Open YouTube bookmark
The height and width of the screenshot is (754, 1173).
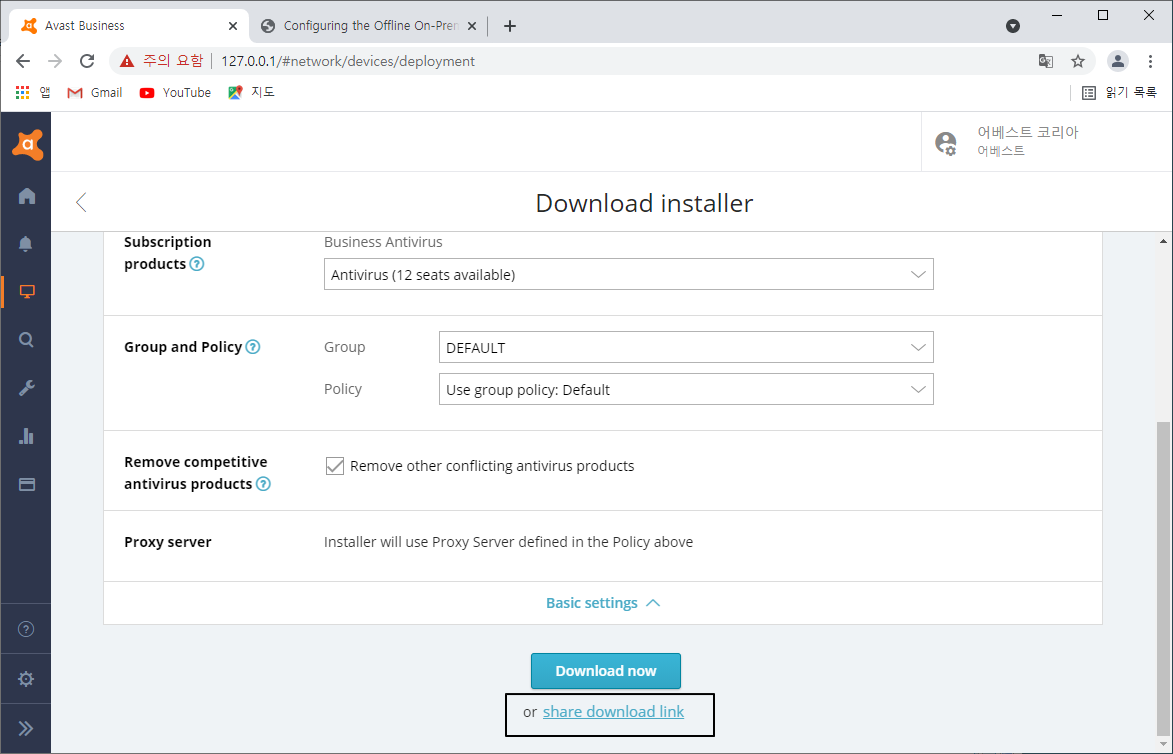click(175, 93)
